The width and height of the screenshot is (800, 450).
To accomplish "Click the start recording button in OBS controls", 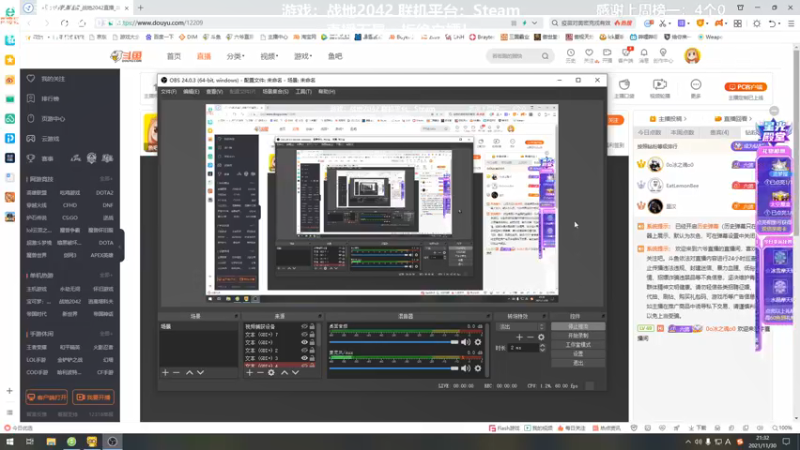I will [578, 336].
